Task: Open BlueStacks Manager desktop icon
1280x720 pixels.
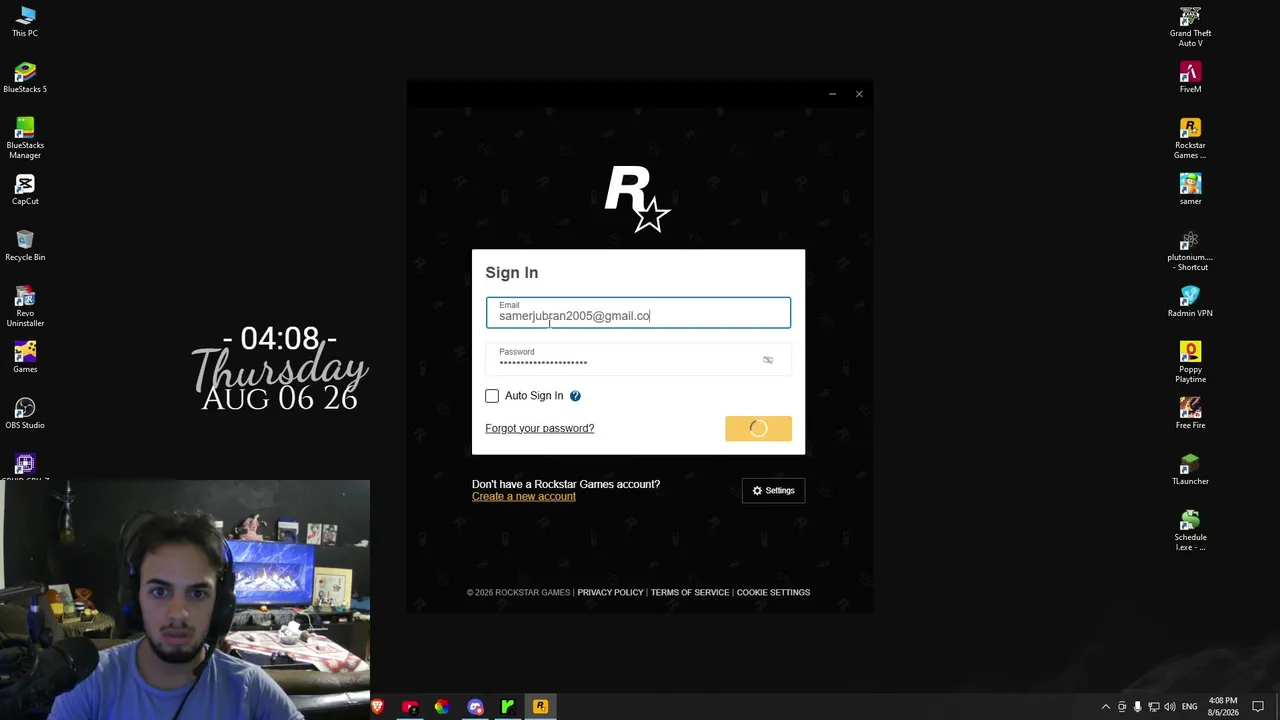Action: (x=25, y=139)
